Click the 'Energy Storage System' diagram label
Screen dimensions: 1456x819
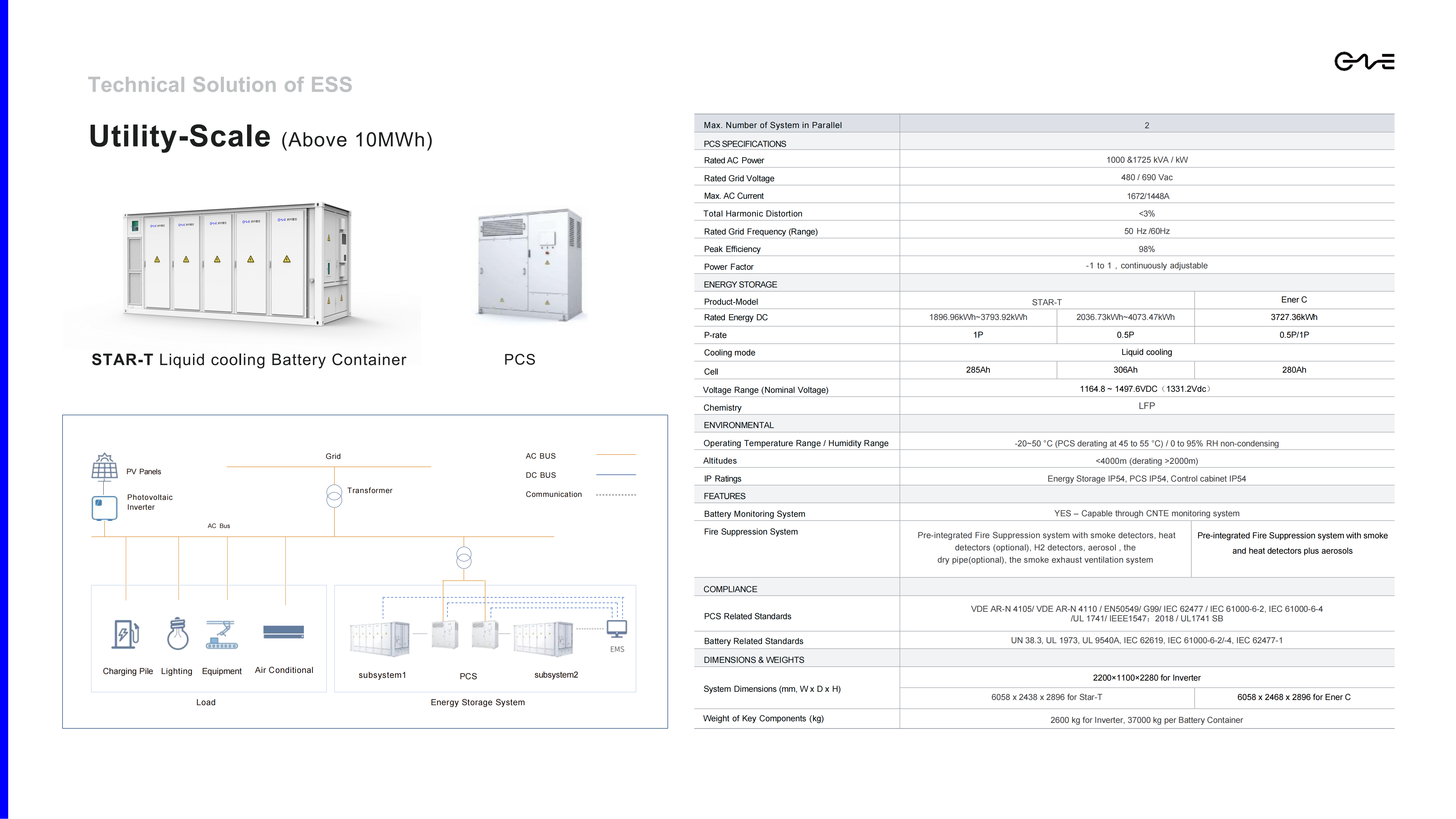[478, 702]
